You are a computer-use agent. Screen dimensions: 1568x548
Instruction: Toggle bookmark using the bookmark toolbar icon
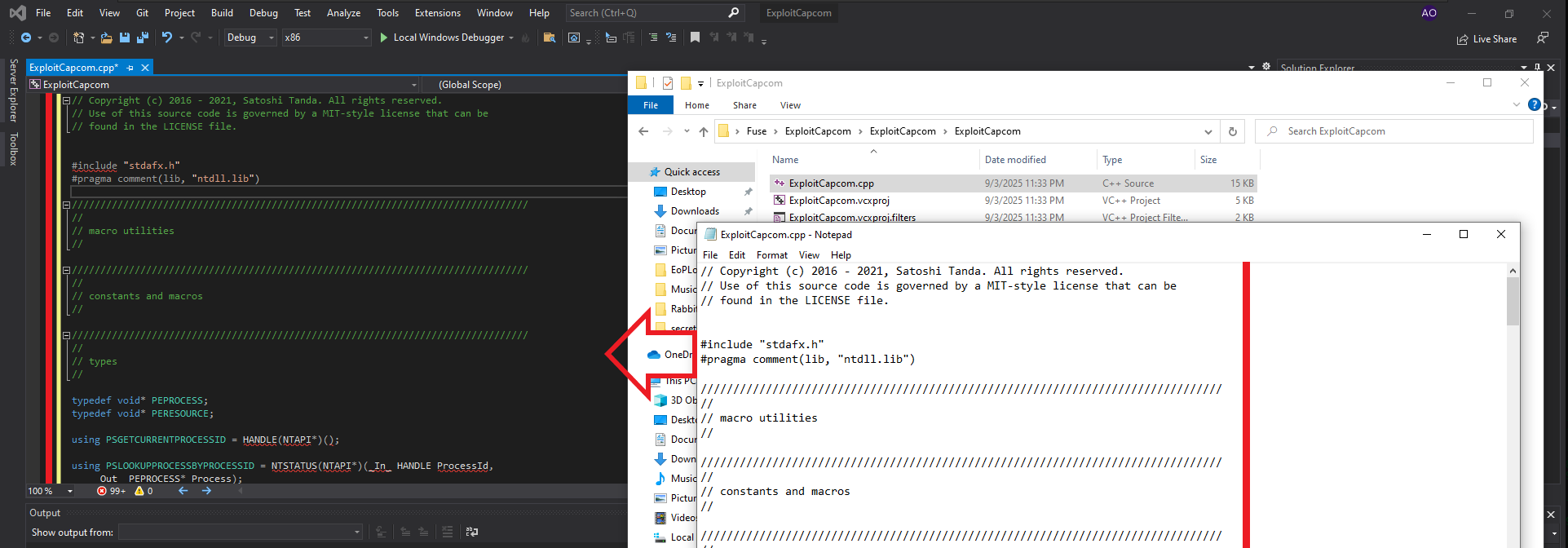click(695, 38)
